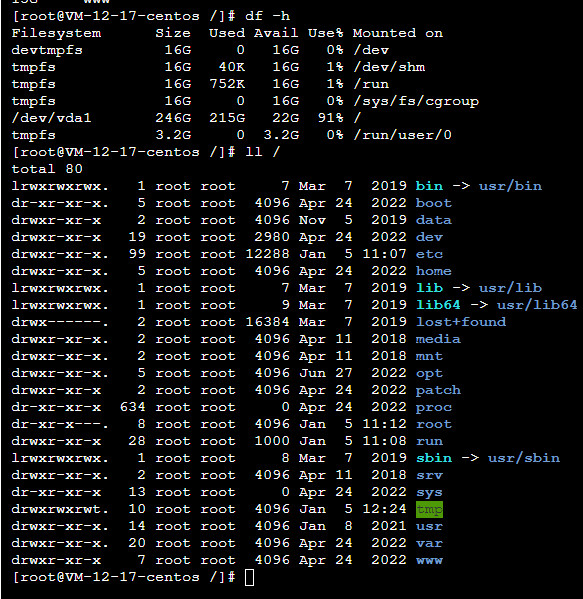Click the proc directory name
583x599 pixels.
(434, 408)
